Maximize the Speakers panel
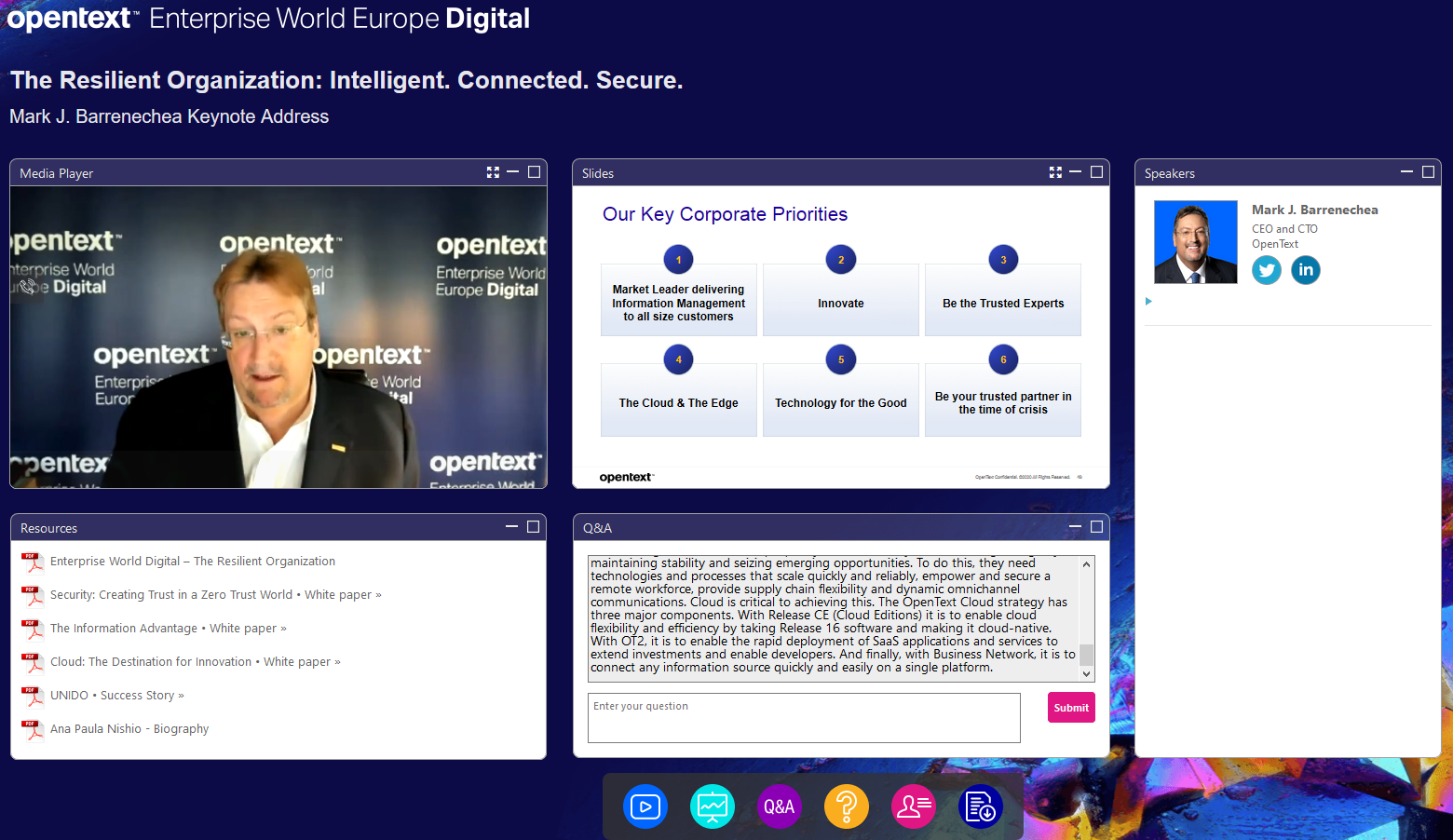This screenshot has width=1453, height=840. (1428, 172)
